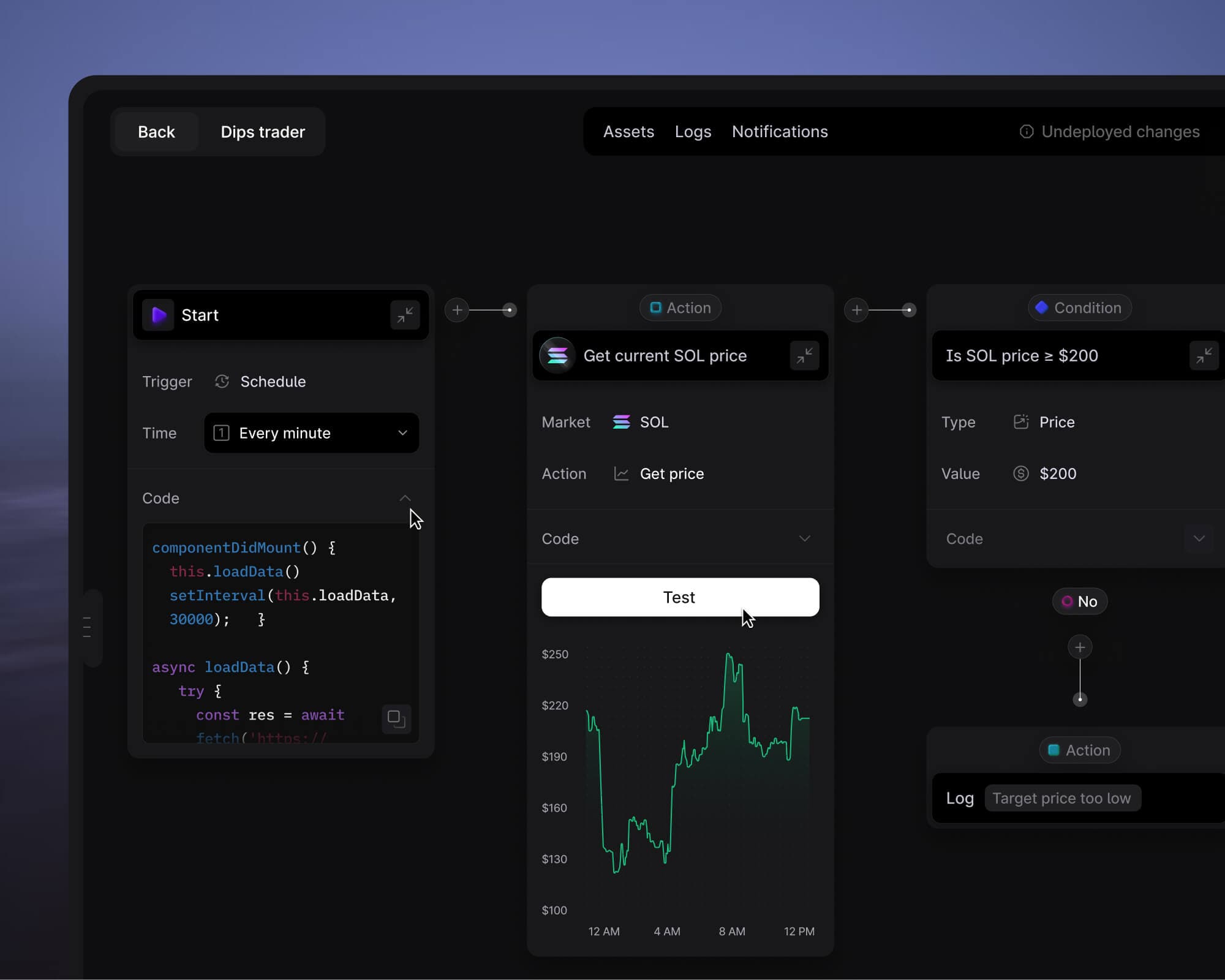
Task: Select the Action badge above SOL price
Action: click(680, 307)
